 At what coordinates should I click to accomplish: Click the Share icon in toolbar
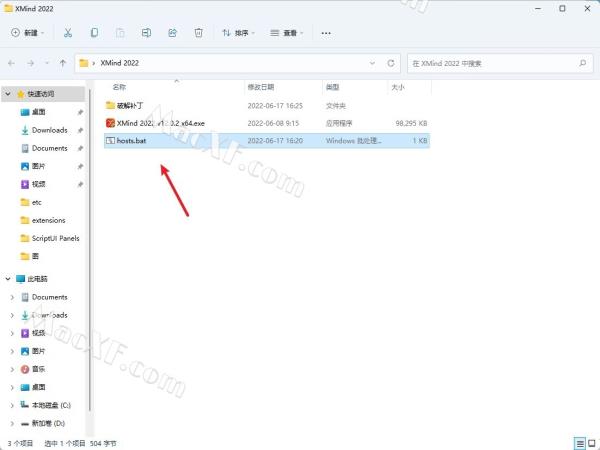(172, 33)
